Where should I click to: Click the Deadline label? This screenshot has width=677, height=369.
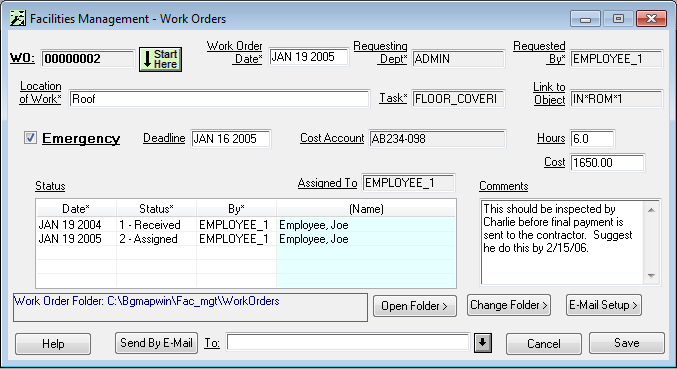(164, 138)
